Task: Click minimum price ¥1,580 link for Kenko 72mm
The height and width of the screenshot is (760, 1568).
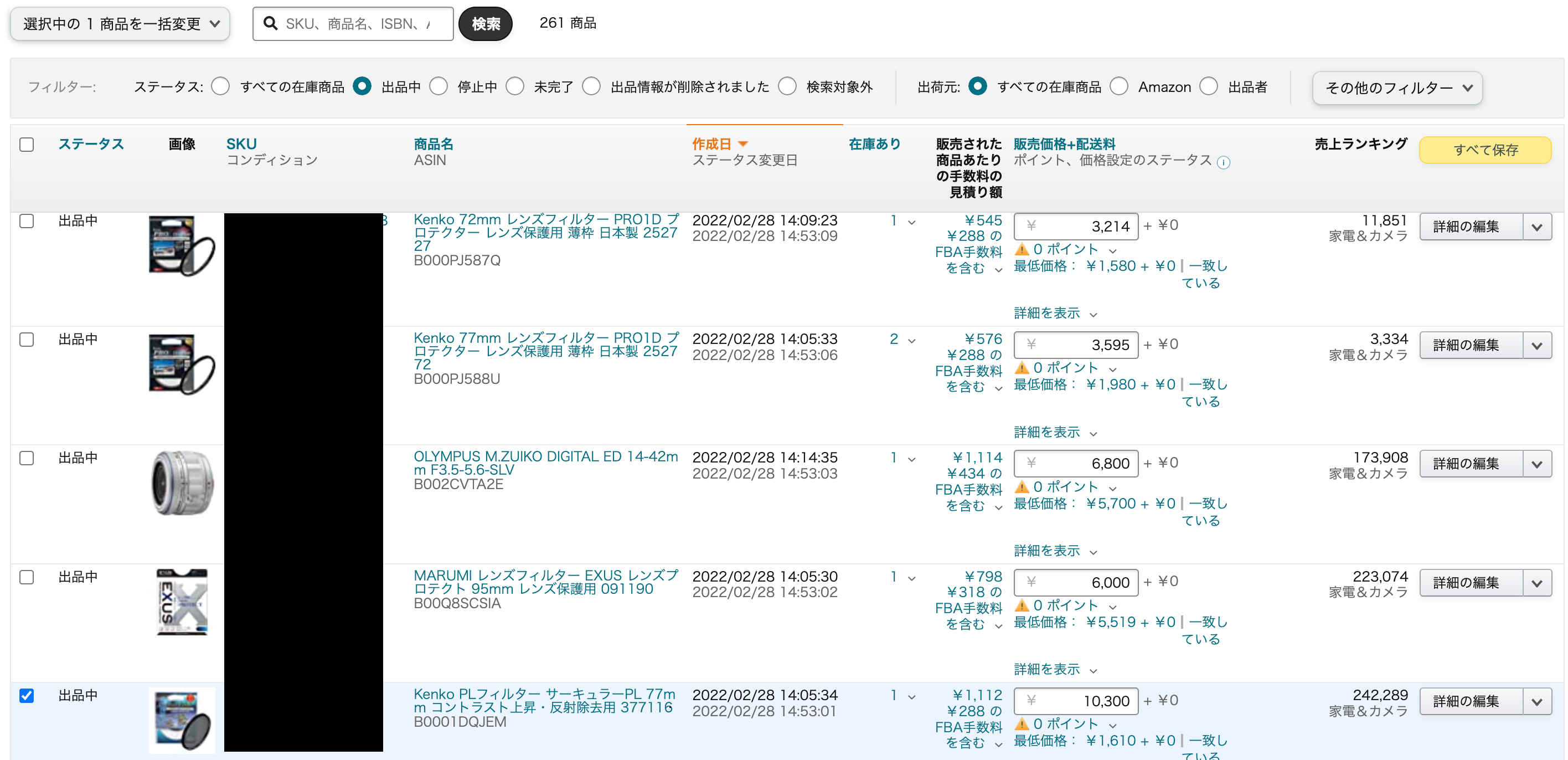Action: 1131,266
